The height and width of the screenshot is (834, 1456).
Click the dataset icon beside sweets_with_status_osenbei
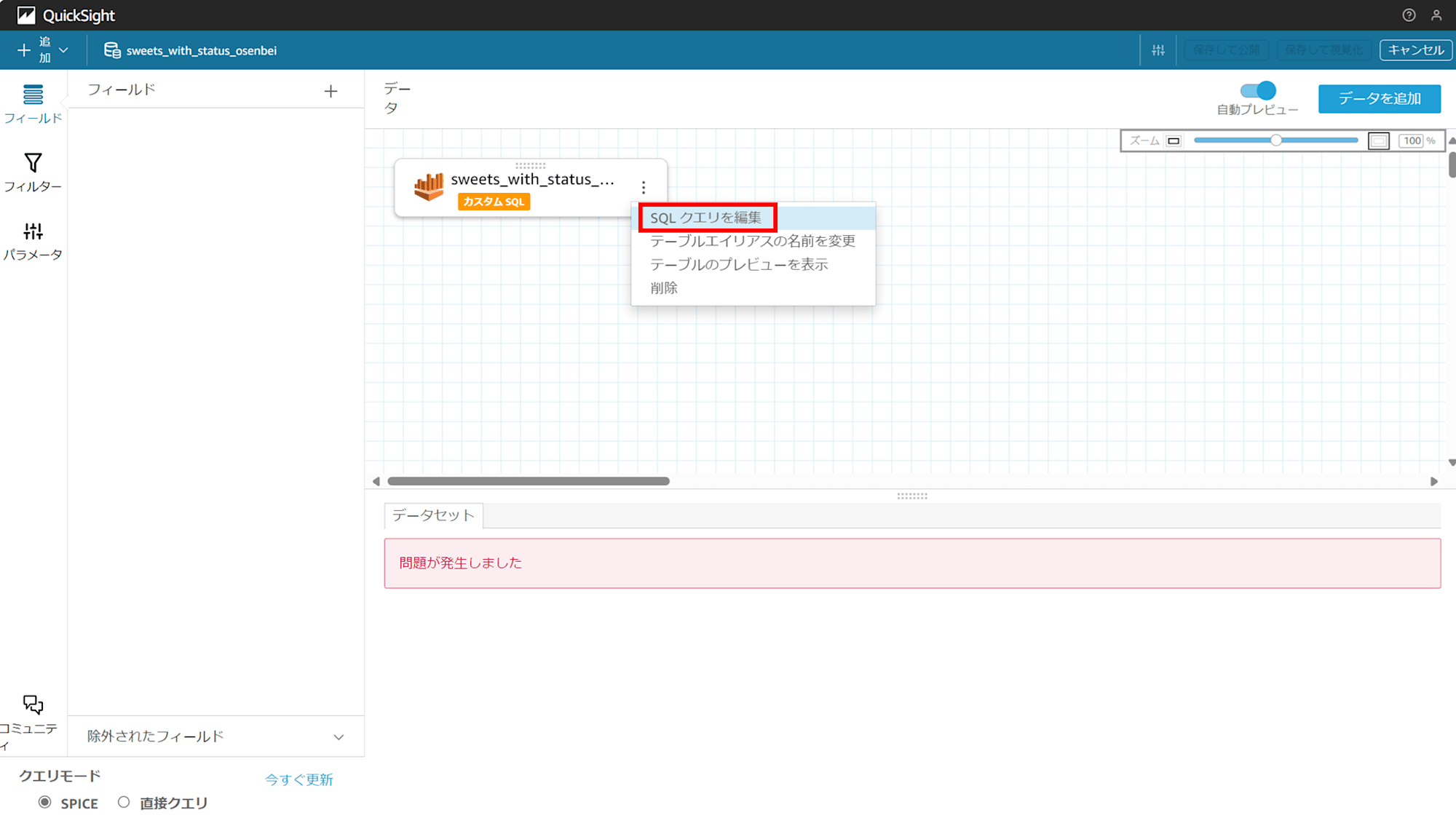point(112,50)
